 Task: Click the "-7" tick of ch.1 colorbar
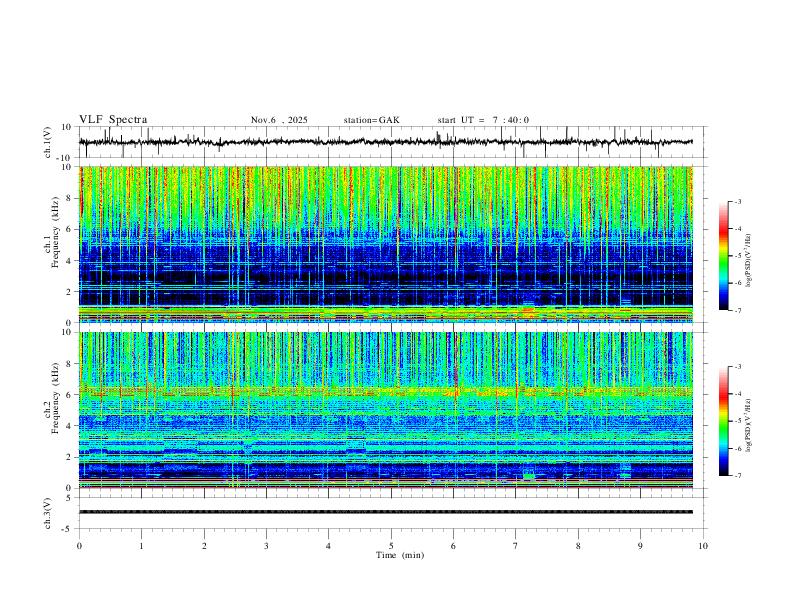(x=738, y=311)
